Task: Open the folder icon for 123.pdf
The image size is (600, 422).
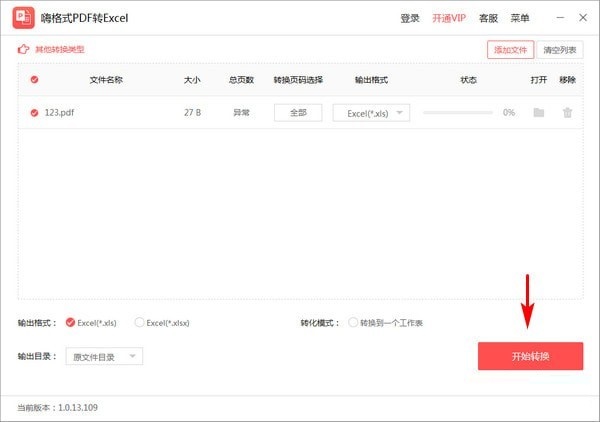Action: click(x=539, y=112)
